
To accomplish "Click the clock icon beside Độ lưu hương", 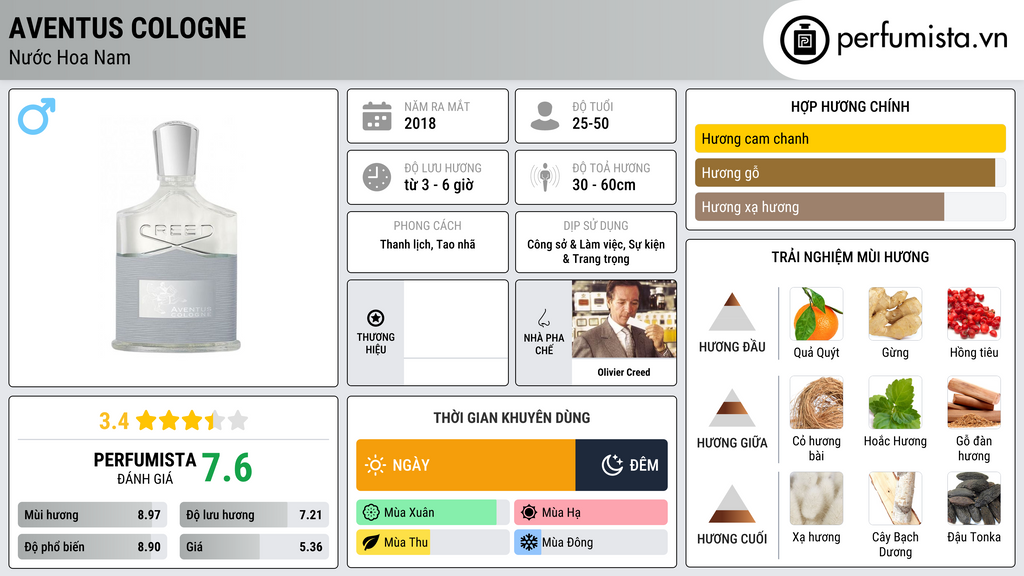I will pos(377,177).
